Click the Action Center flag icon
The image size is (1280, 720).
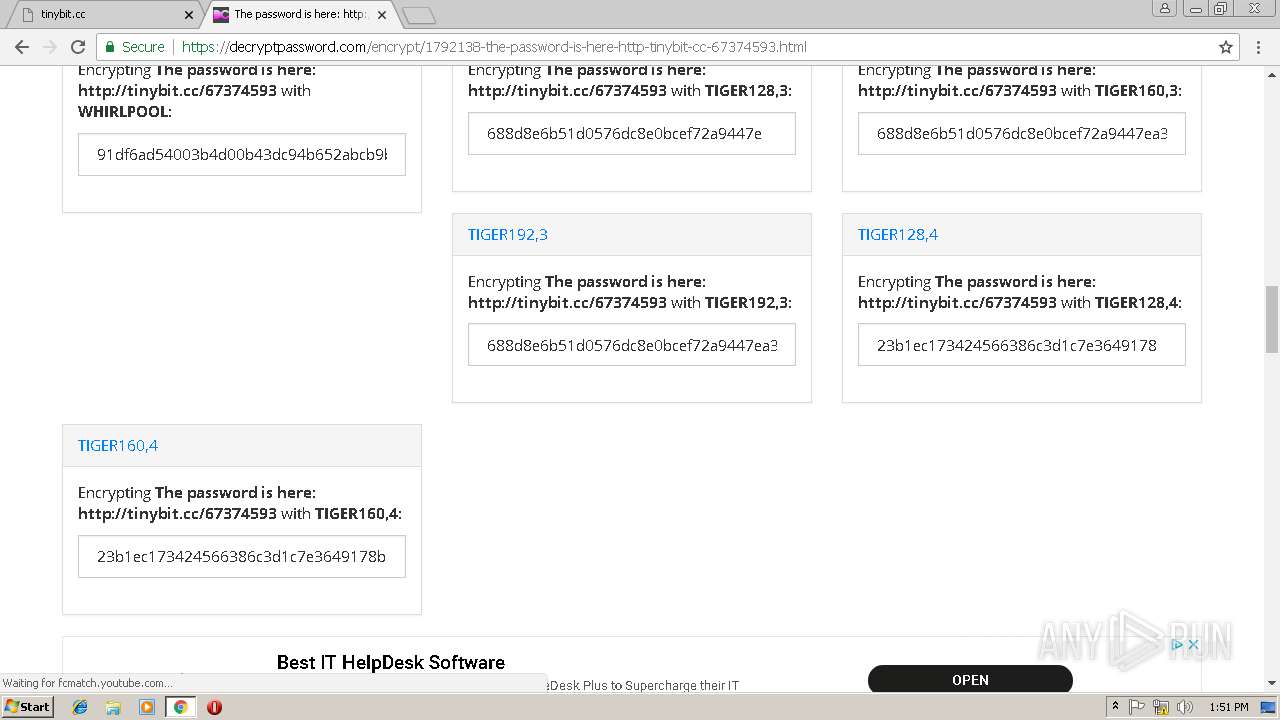[1137, 707]
